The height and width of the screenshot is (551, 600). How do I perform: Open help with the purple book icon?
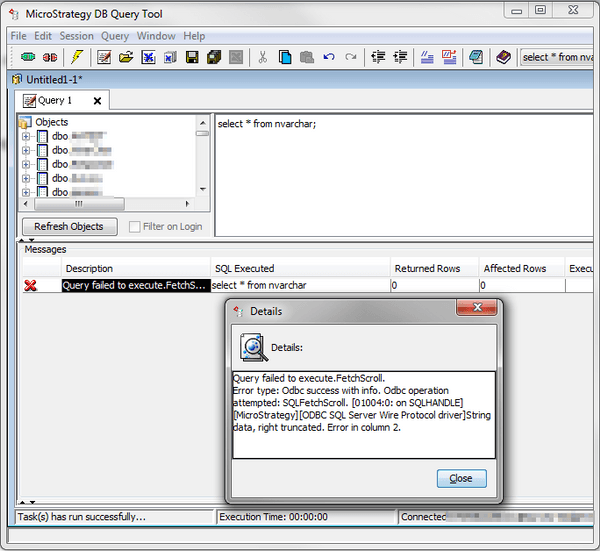504,57
